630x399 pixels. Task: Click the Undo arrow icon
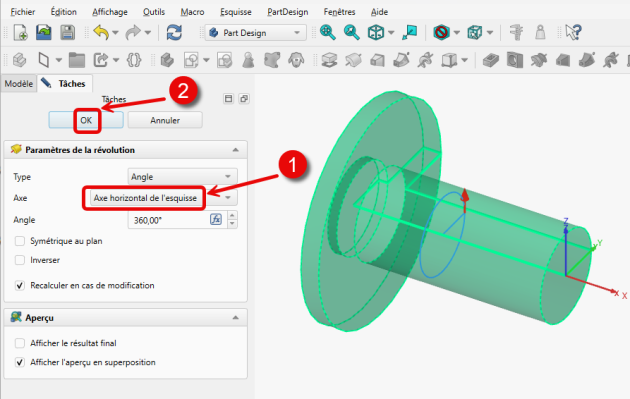pyautogui.click(x=101, y=32)
